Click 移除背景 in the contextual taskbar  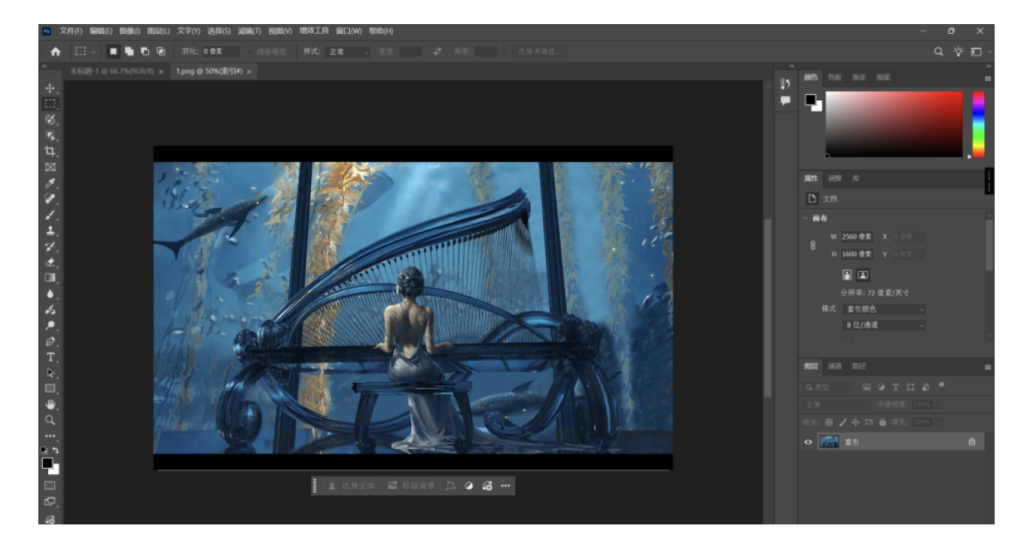coord(410,486)
